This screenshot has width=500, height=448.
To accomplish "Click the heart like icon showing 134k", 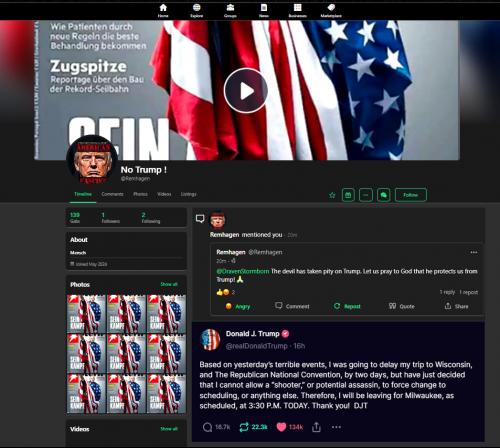I will pyautogui.click(x=281, y=427).
